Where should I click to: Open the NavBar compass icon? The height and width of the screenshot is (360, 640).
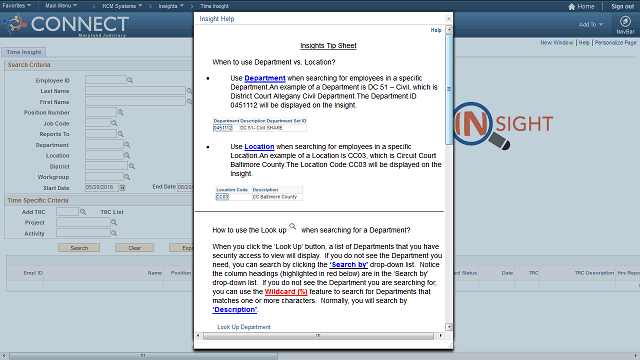pyautogui.click(x=625, y=21)
